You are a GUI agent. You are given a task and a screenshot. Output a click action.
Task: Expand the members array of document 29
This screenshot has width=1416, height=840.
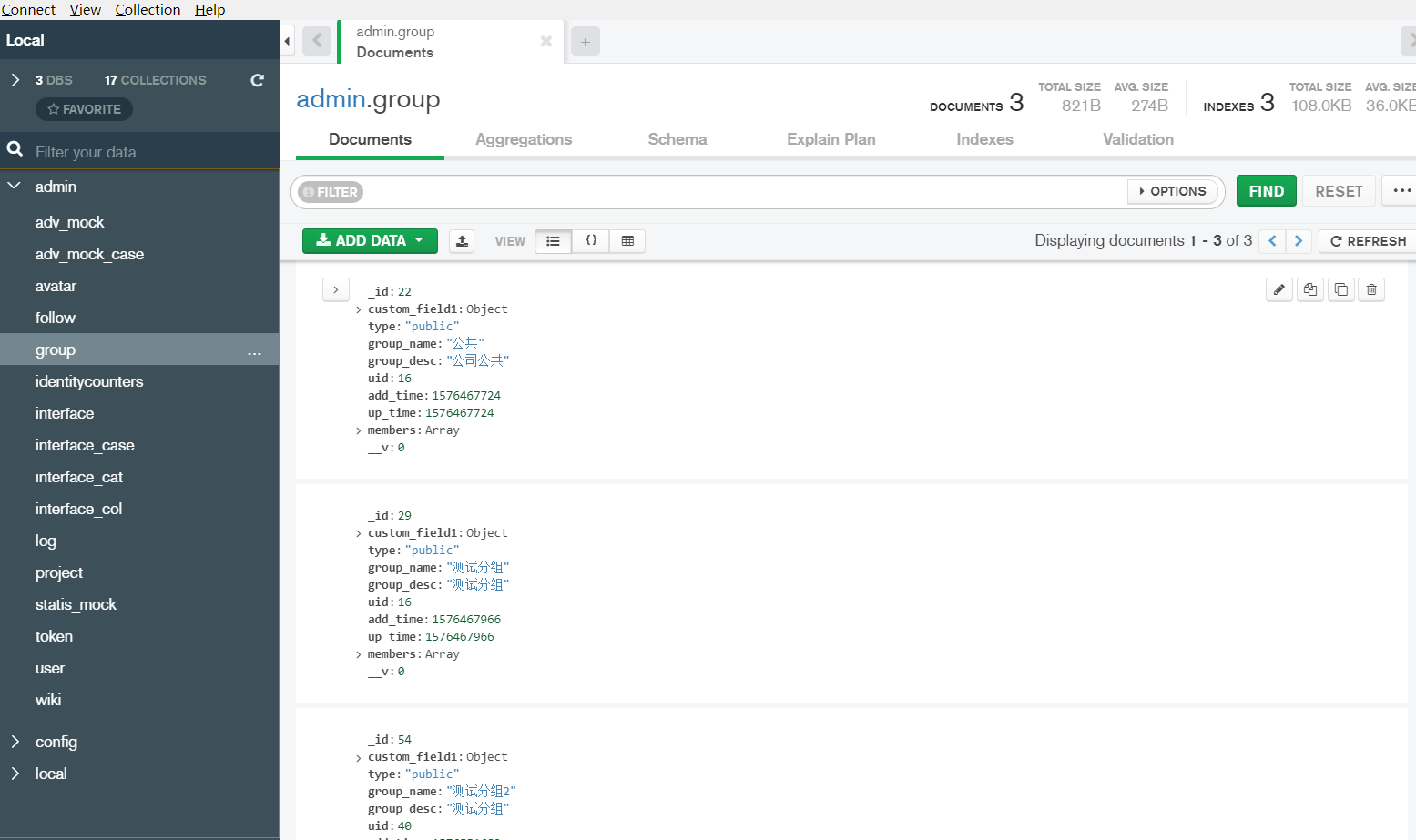click(x=357, y=653)
